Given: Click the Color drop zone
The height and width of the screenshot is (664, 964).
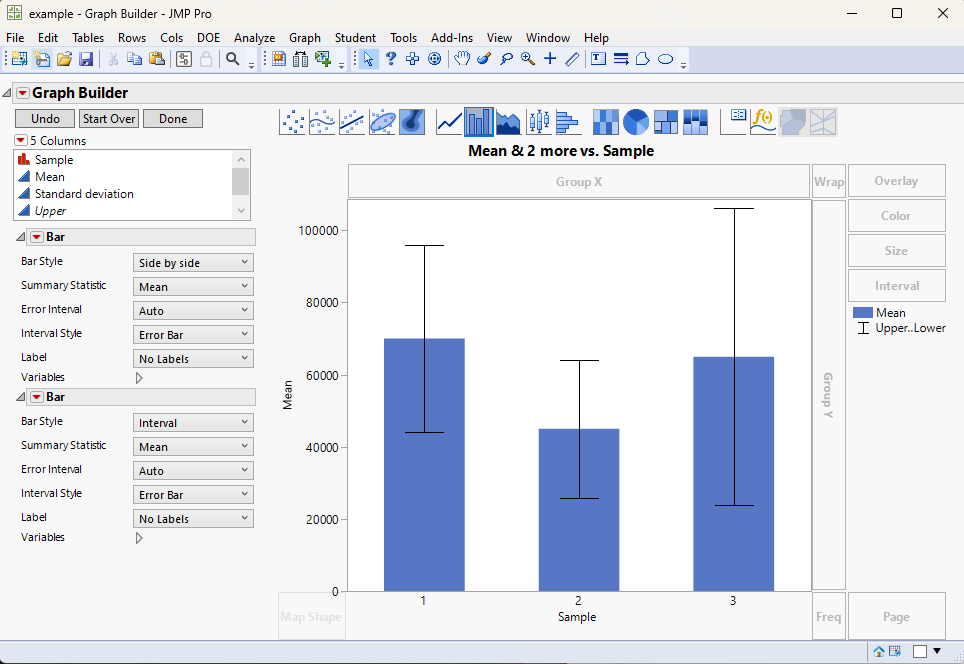Looking at the screenshot, I should click(896, 216).
